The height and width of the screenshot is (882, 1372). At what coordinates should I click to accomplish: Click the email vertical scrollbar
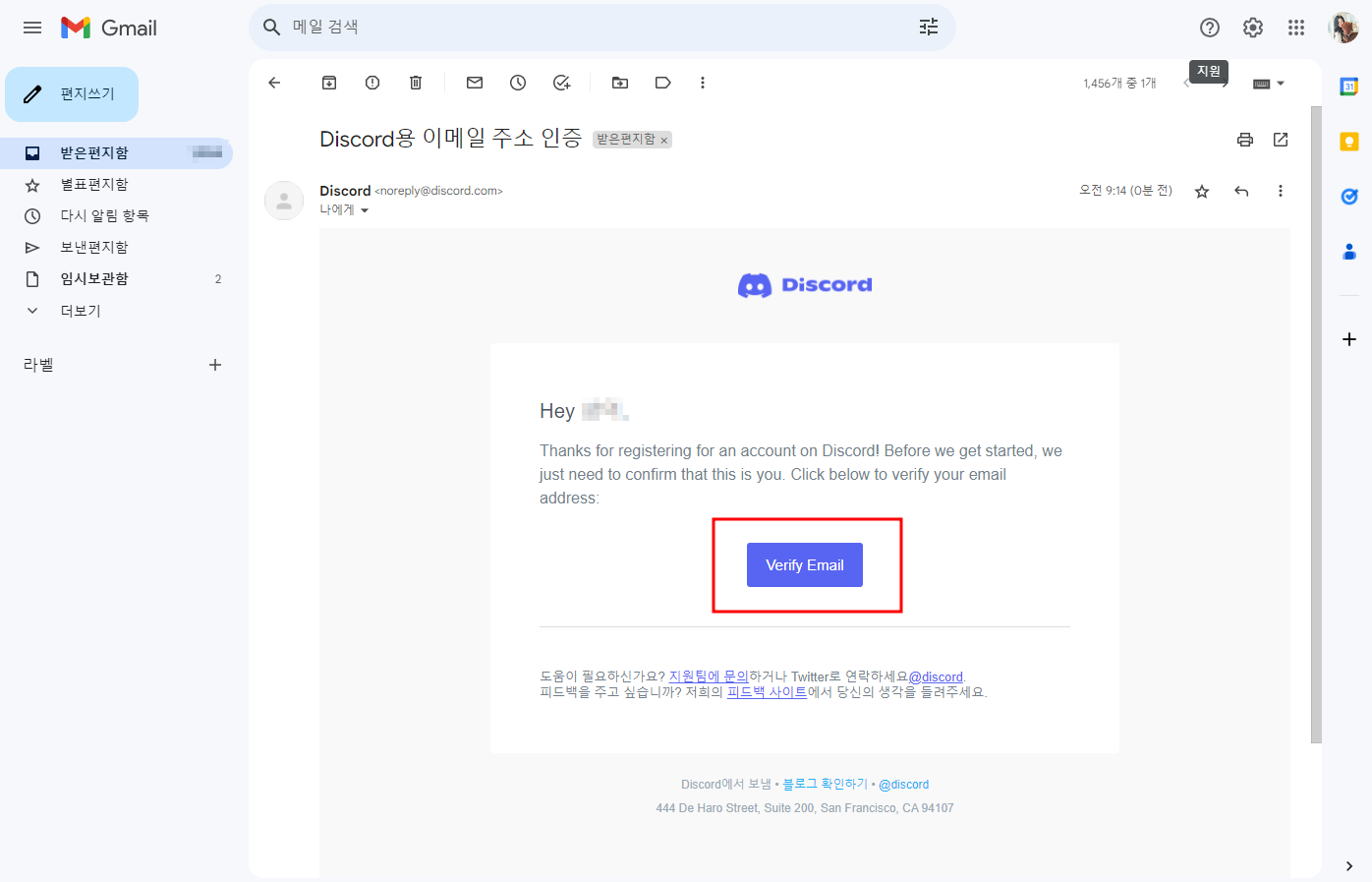(x=1316, y=424)
